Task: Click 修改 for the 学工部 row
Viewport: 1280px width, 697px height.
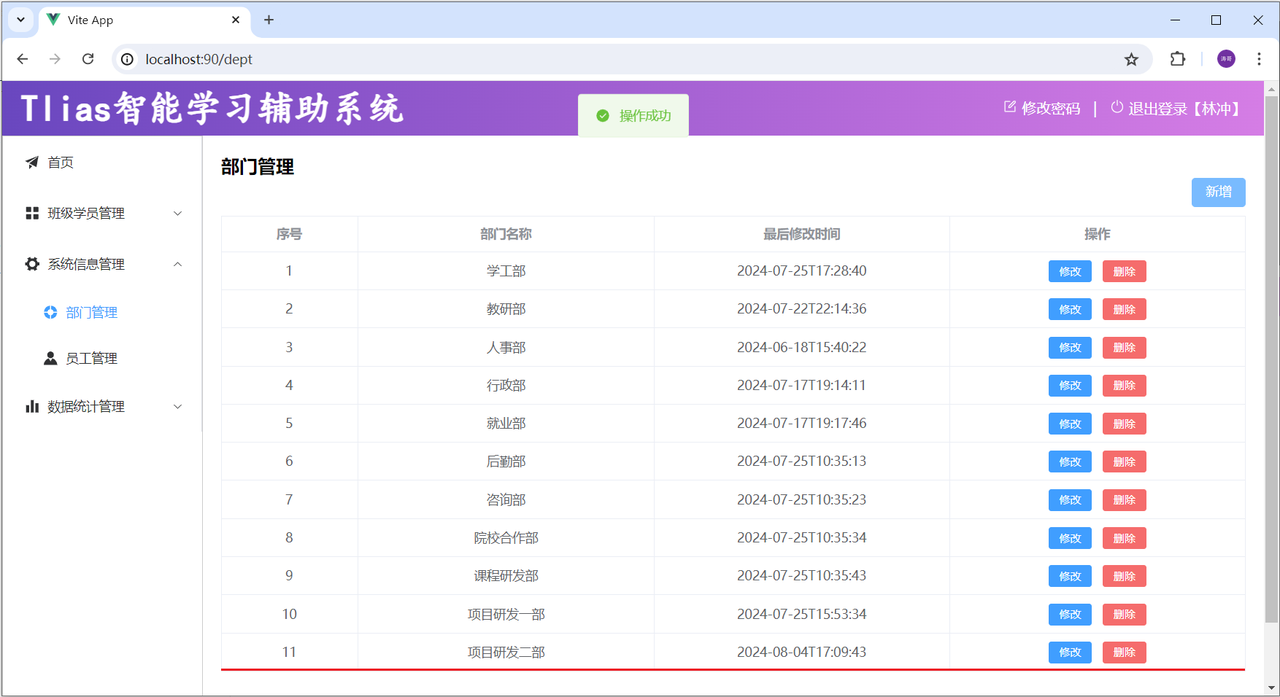Action: 1069,270
